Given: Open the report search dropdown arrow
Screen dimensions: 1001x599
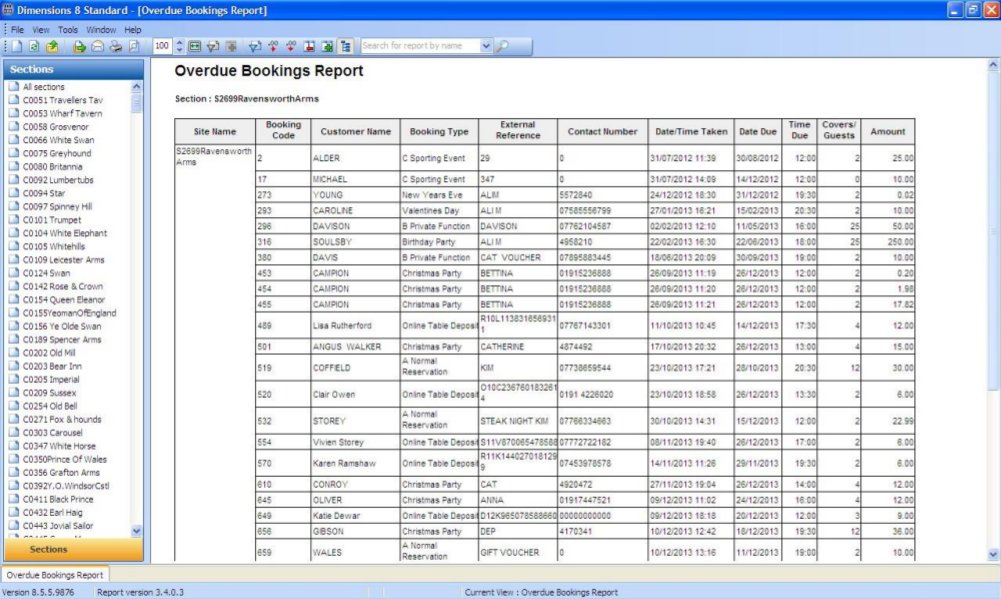Looking at the screenshot, I should click(x=486, y=46).
